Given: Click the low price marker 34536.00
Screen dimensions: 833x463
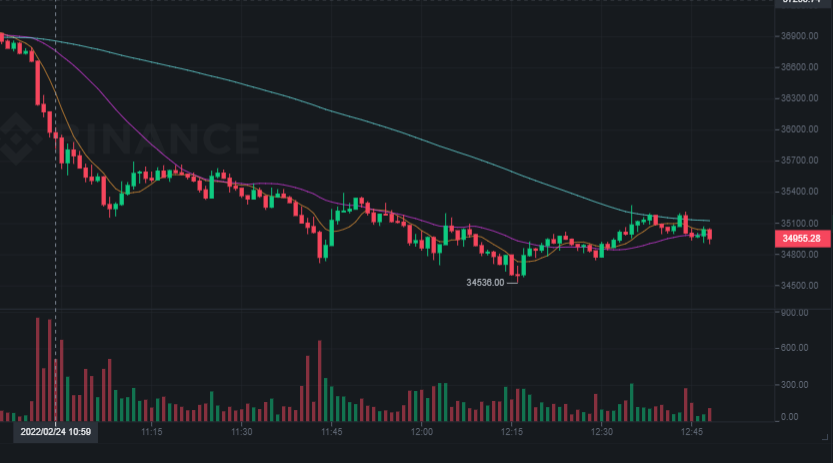Looking at the screenshot, I should (x=485, y=282).
